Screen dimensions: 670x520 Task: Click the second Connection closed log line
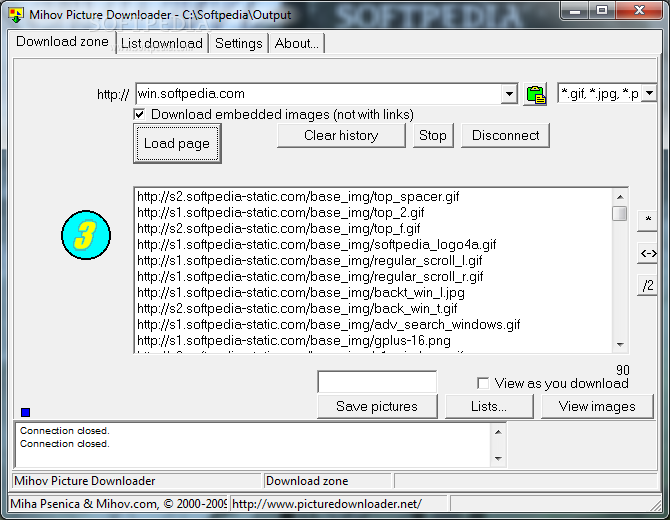(65, 444)
